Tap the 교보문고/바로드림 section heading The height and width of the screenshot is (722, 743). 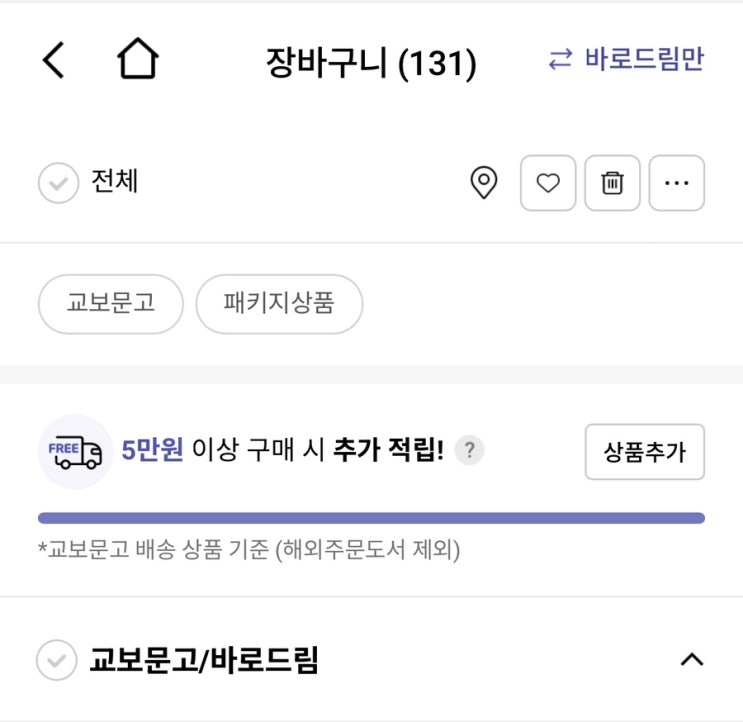204,660
